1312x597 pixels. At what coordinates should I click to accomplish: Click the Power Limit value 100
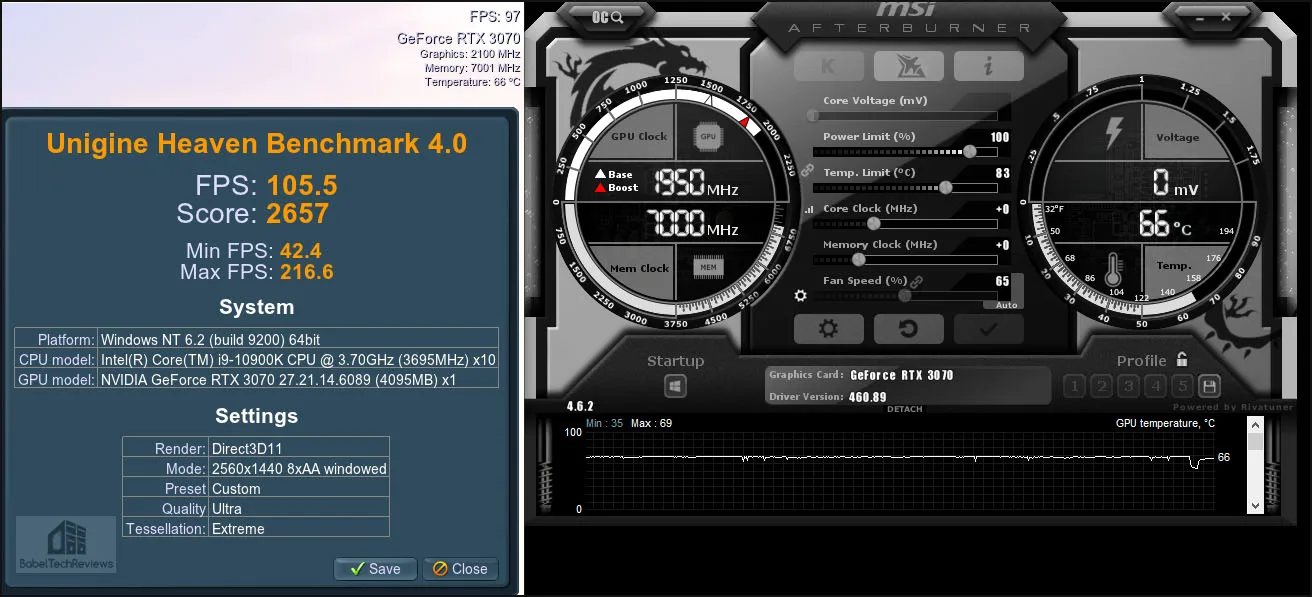(1000, 137)
